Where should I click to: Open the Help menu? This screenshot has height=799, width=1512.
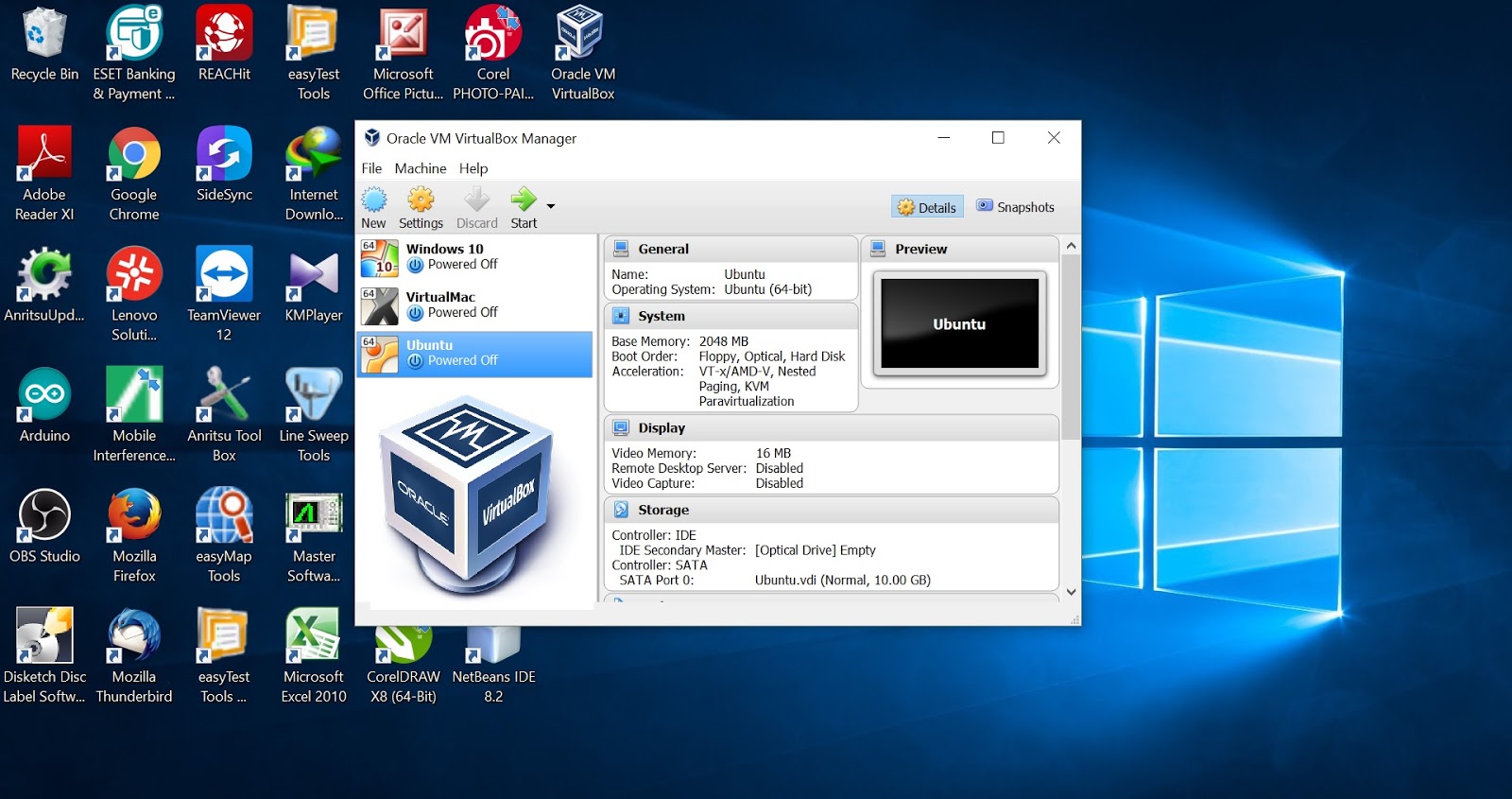(473, 168)
